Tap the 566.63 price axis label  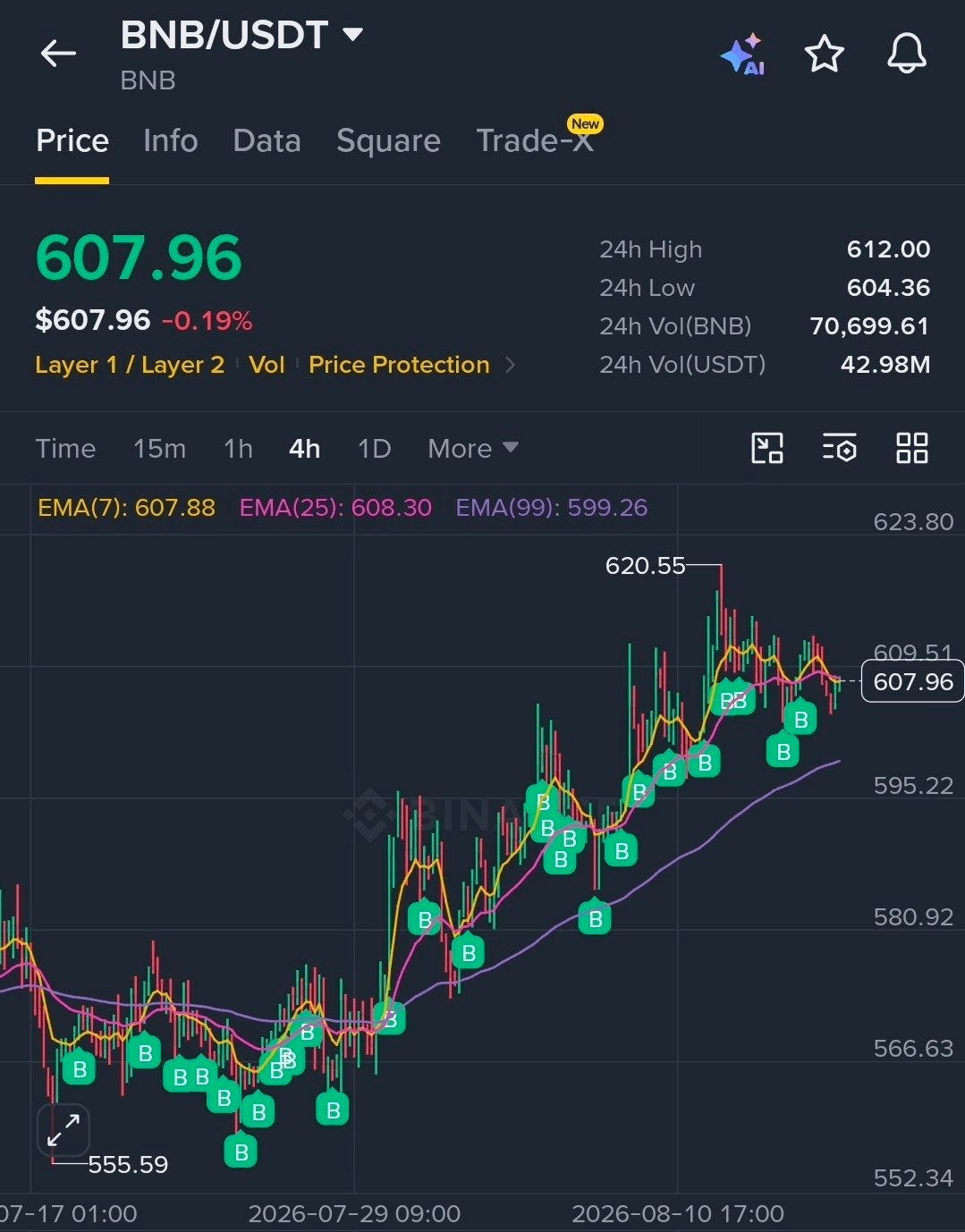[913, 1048]
